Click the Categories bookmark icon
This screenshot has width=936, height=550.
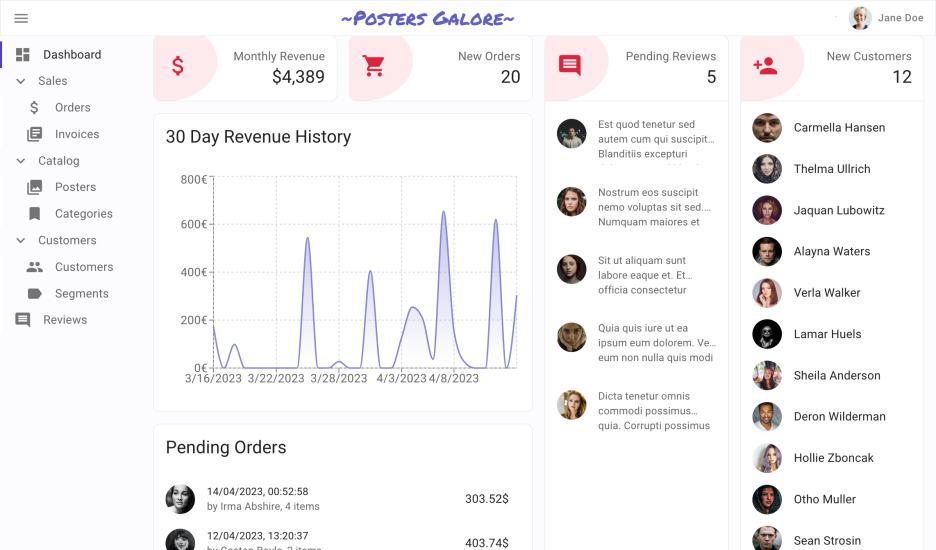[x=35, y=214]
